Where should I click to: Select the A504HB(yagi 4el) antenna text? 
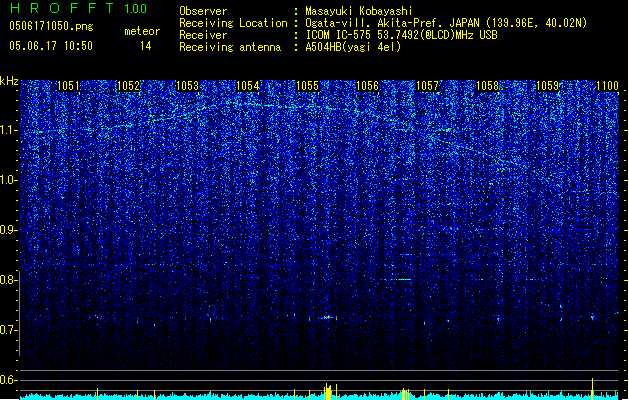pyautogui.click(x=353, y=47)
